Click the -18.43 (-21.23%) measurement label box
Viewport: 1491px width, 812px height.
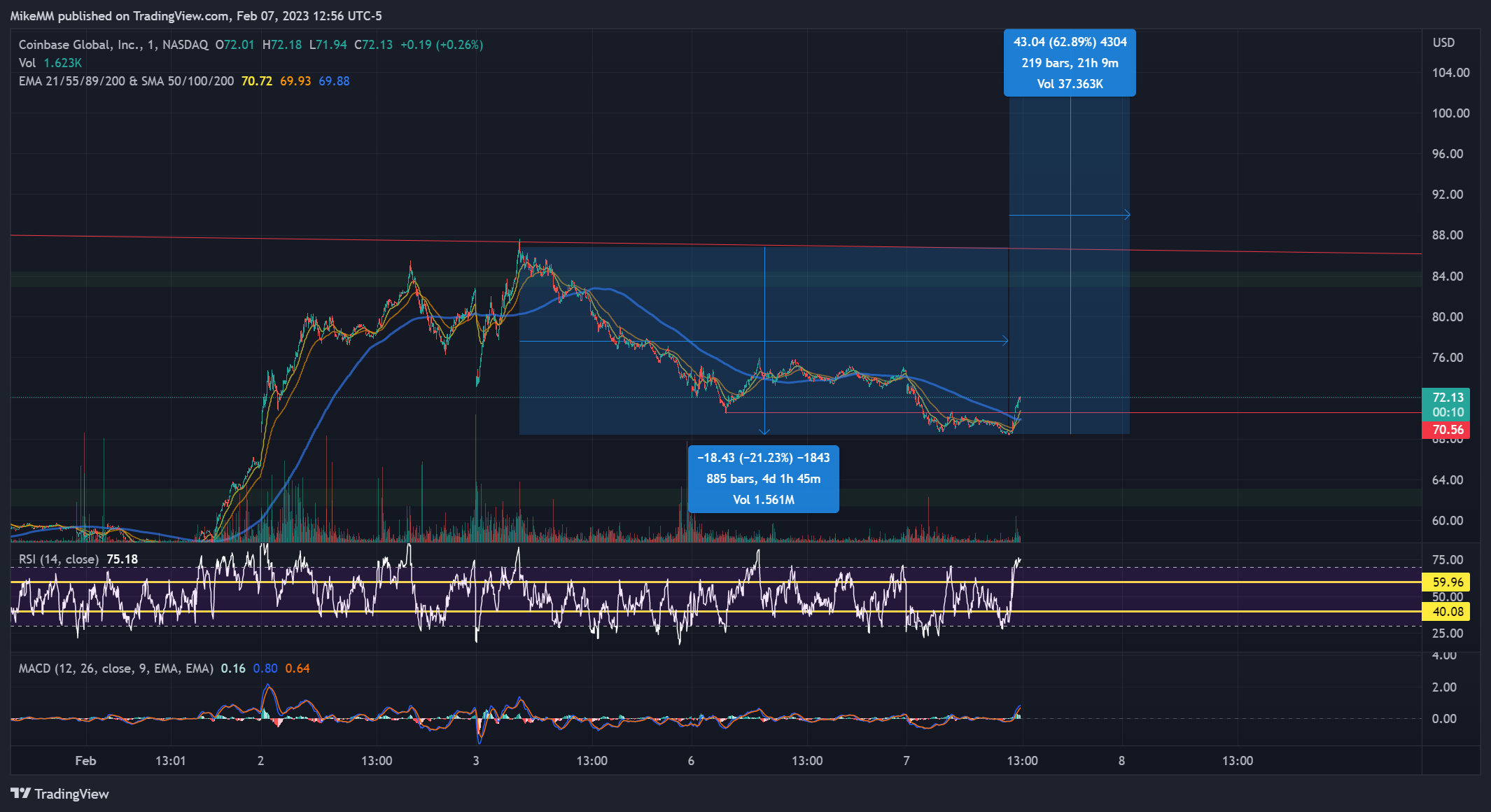pos(763,479)
